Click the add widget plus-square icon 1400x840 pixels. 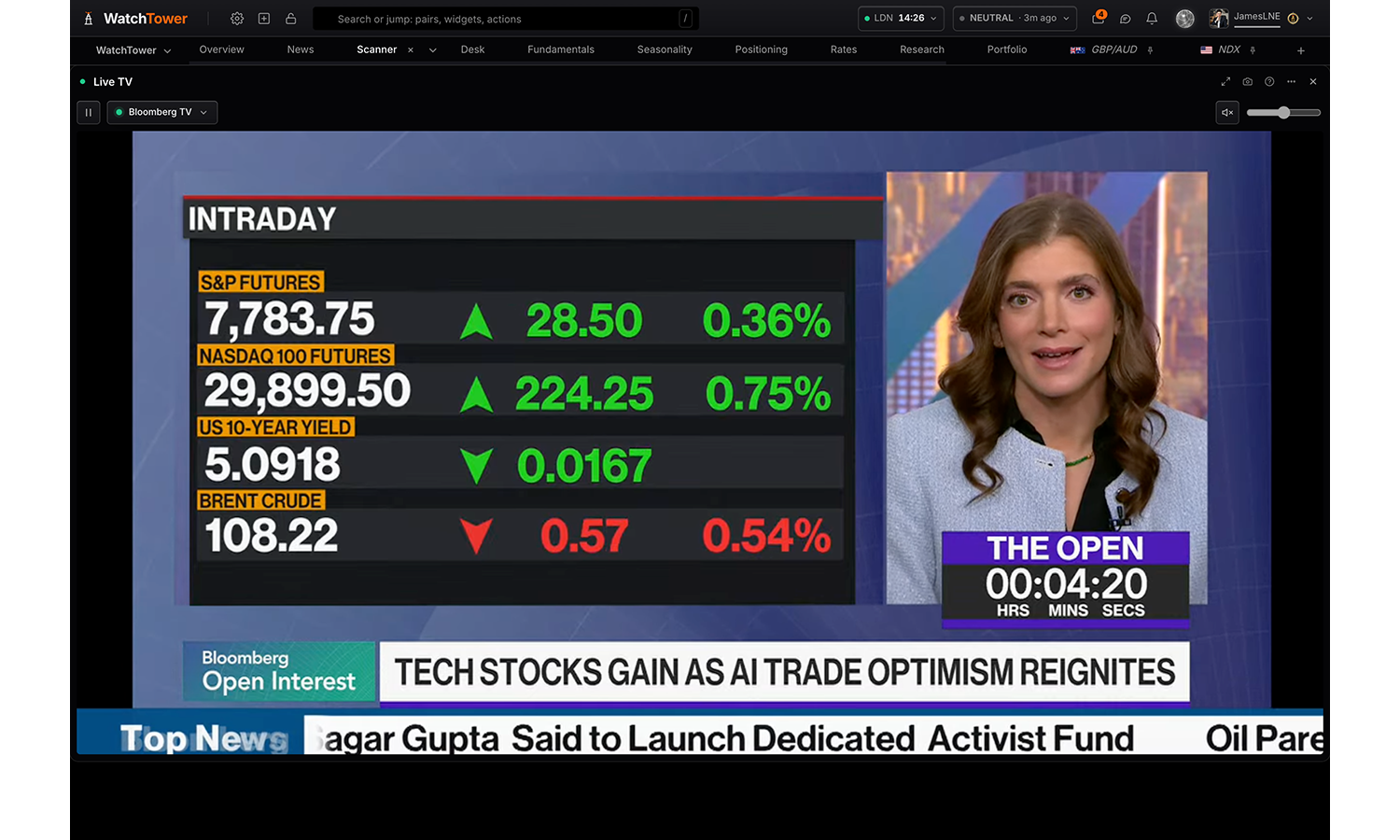tap(264, 19)
